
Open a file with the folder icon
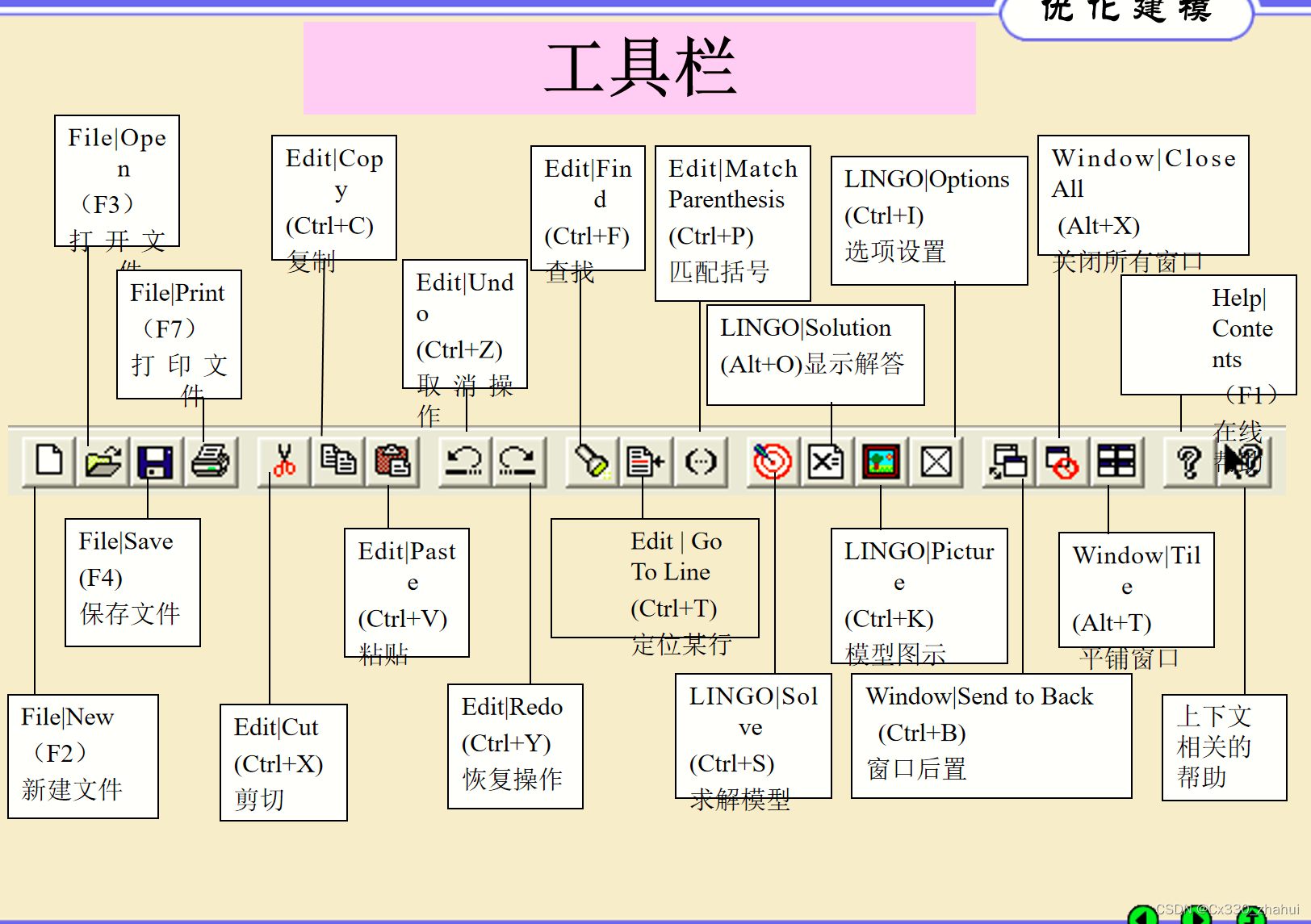pyautogui.click(x=103, y=462)
